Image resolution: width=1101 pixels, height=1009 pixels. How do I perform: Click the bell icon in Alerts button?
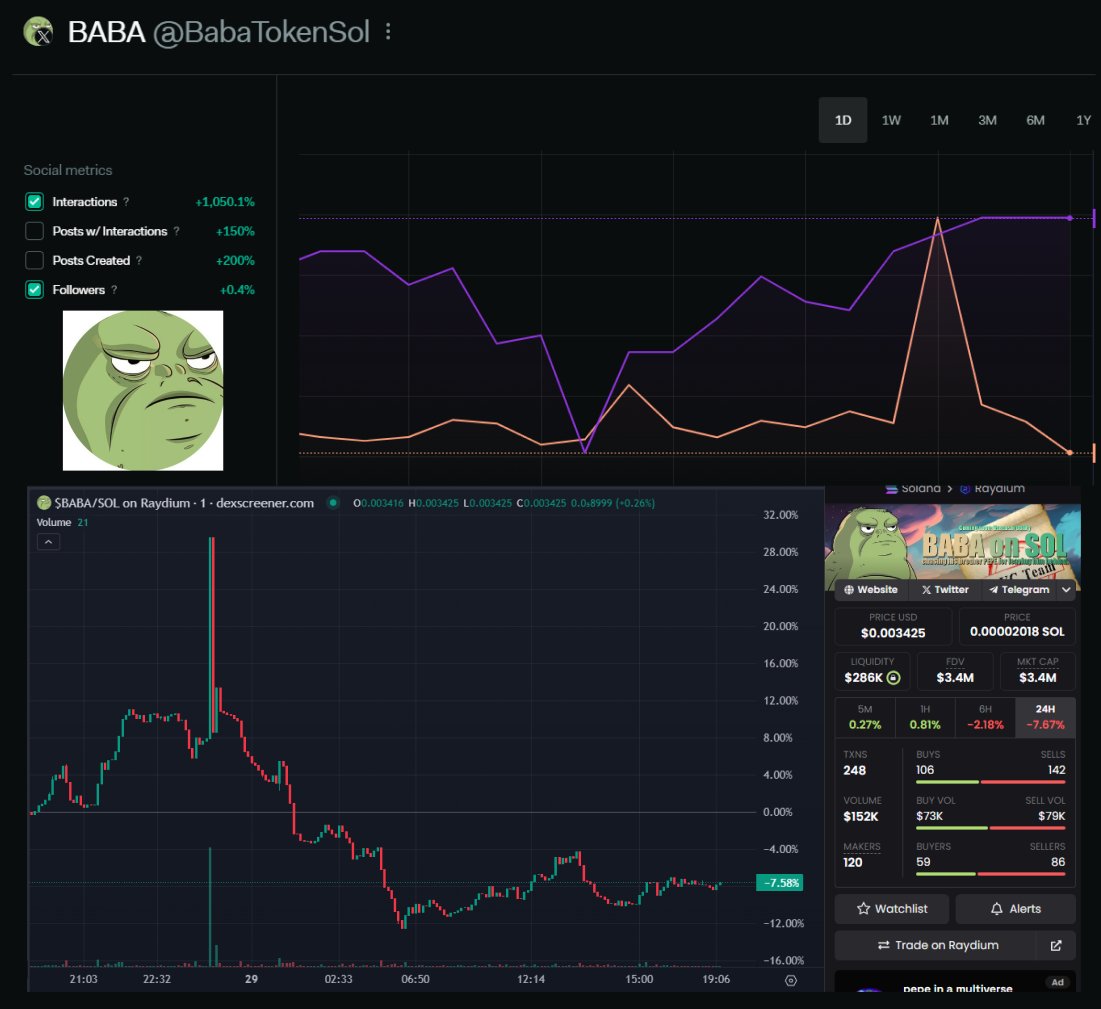pyautogui.click(x=996, y=909)
